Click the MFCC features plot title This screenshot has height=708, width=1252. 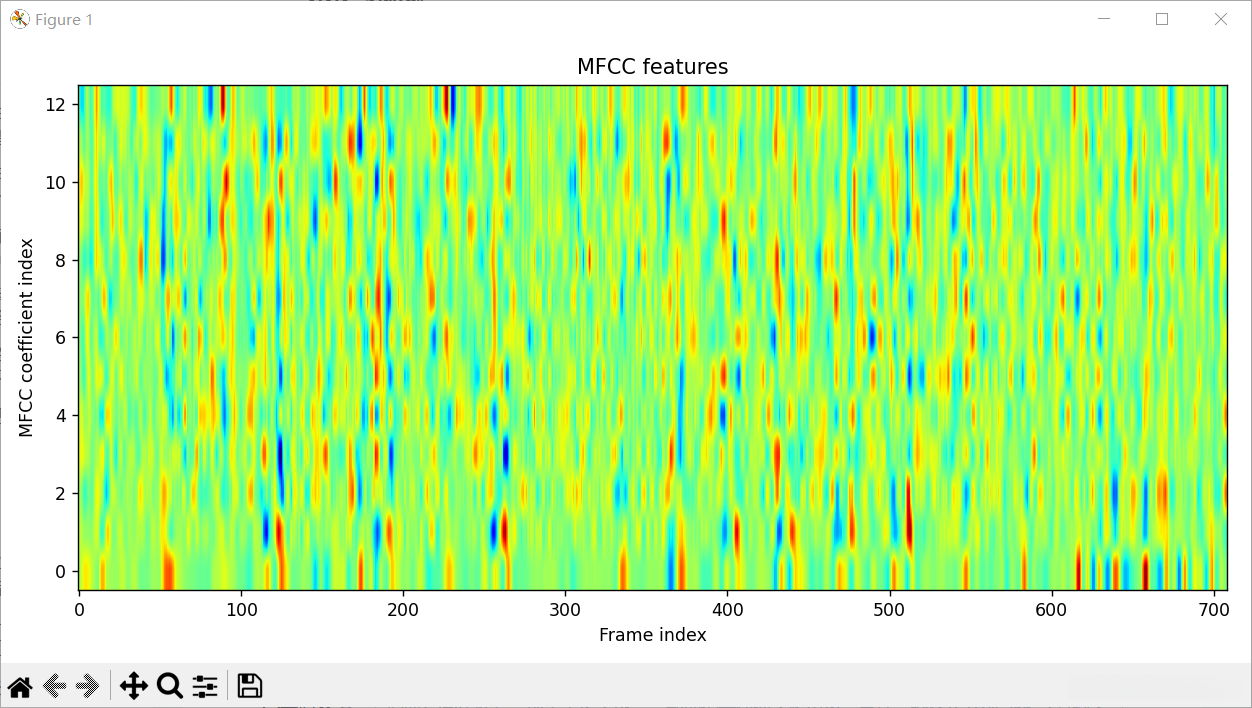tap(652, 67)
